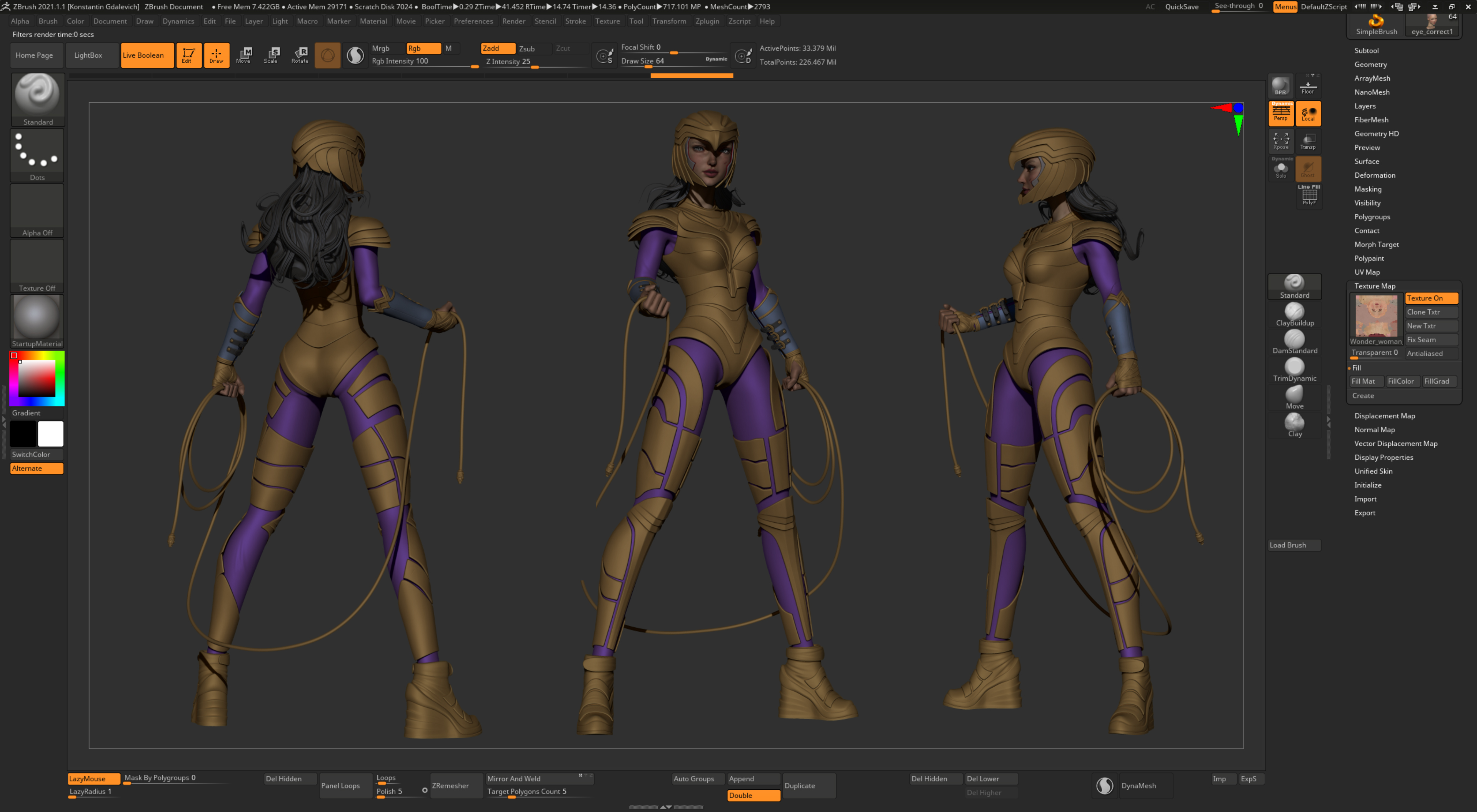The height and width of the screenshot is (812, 1477).
Task: Open the Preferences menu
Action: coord(473,21)
